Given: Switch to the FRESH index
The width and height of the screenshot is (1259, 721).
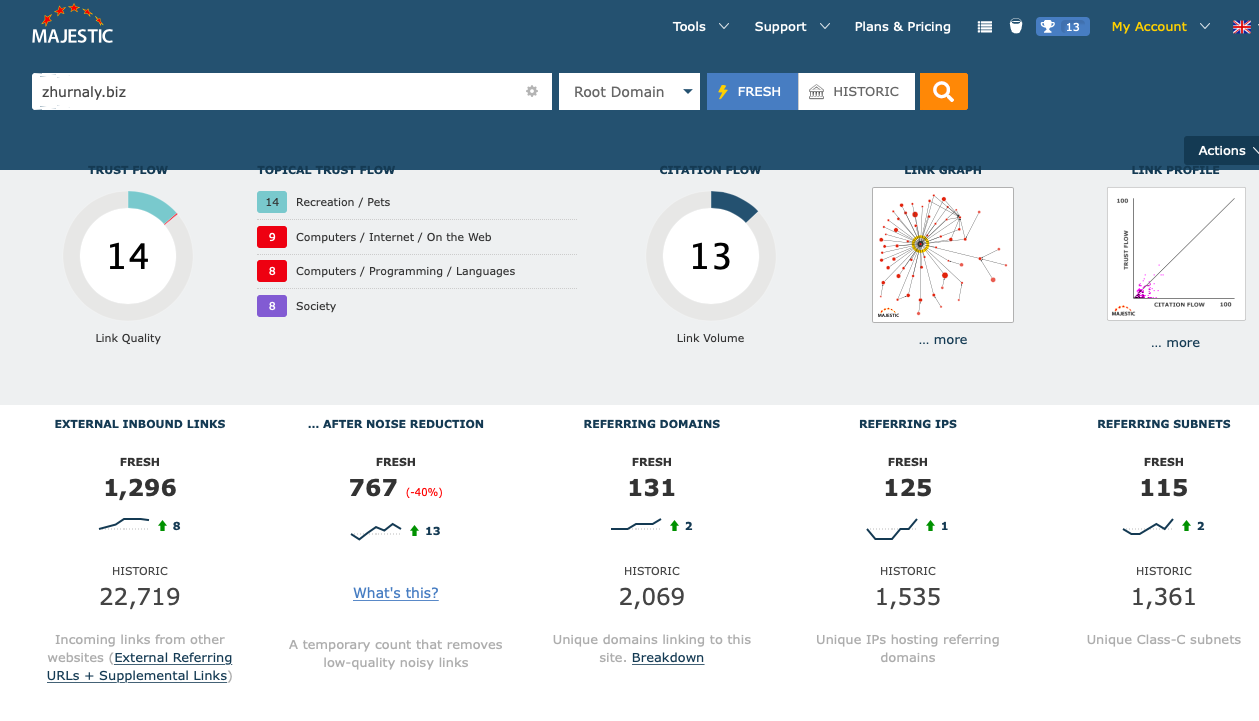Looking at the screenshot, I should [x=752, y=92].
